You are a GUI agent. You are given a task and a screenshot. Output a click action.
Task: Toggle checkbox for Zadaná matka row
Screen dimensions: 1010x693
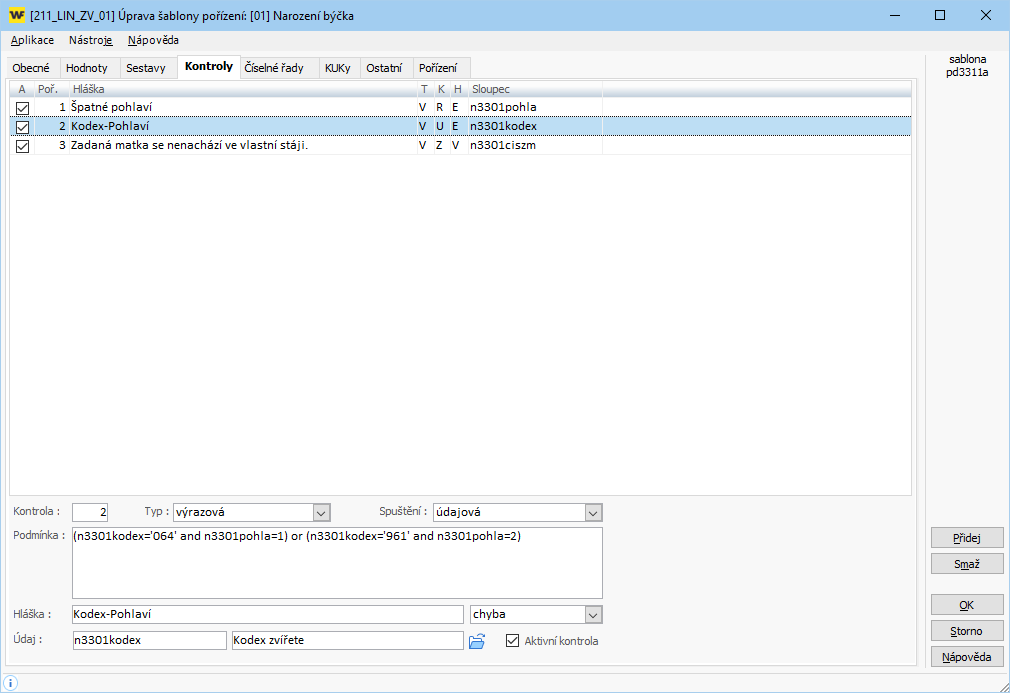click(22, 146)
